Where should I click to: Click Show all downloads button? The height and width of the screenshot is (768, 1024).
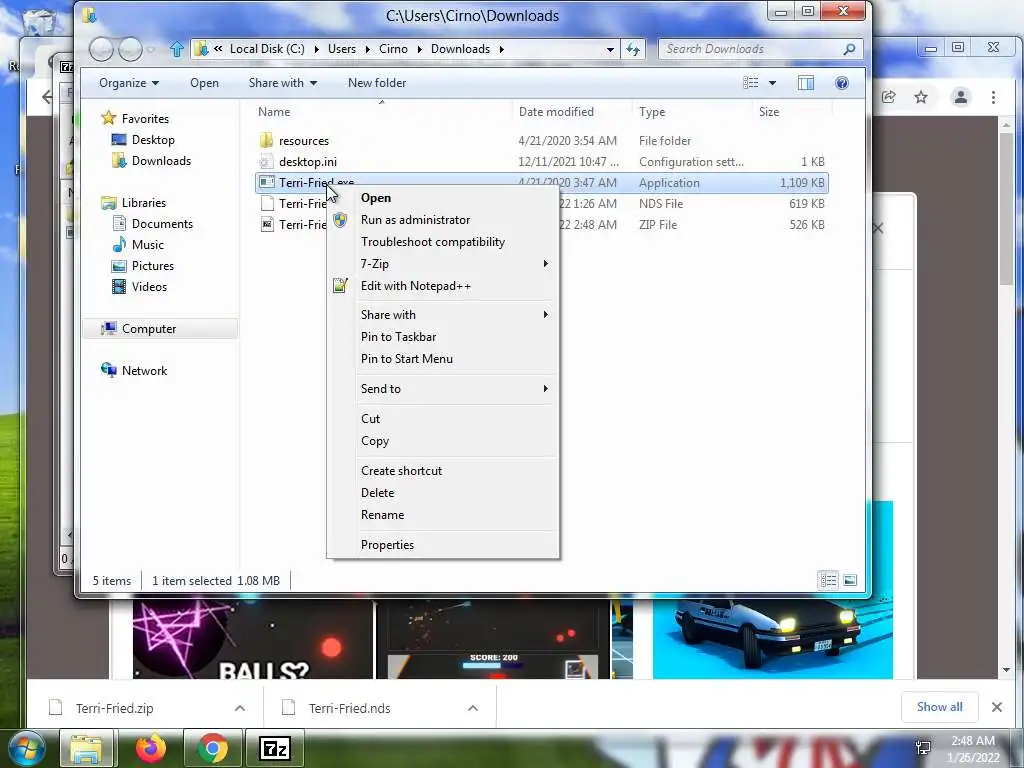click(939, 707)
